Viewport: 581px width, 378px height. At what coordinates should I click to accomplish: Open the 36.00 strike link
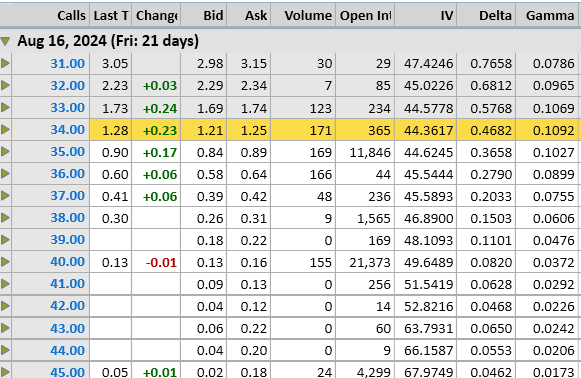click(x=67, y=174)
